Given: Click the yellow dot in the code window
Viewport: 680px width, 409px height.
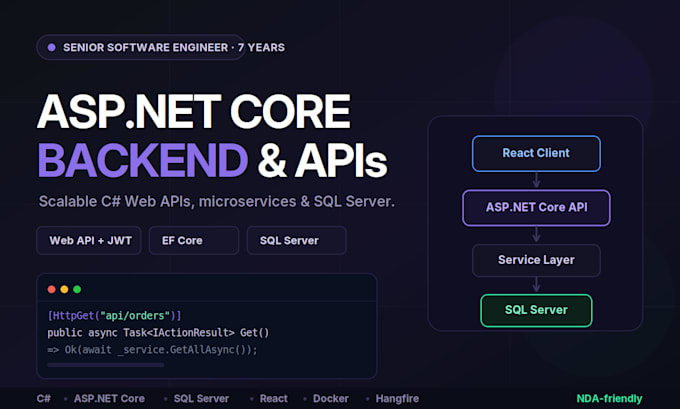Looking at the screenshot, I should [64, 289].
